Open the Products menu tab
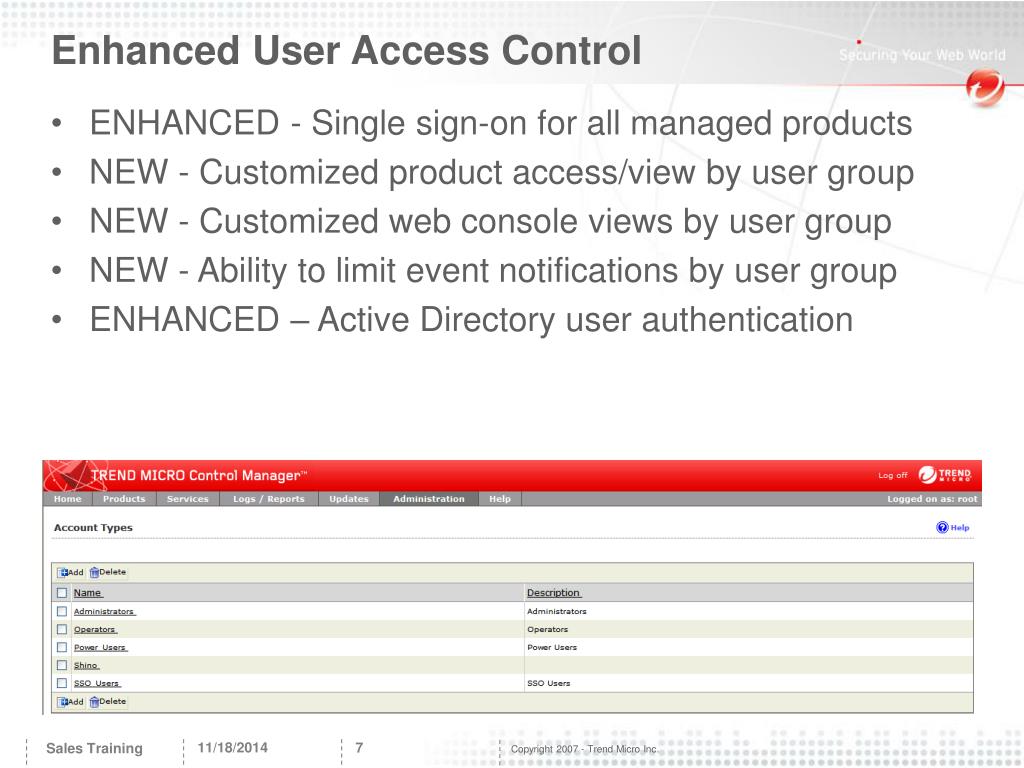This screenshot has width=1024, height=768. [124, 499]
